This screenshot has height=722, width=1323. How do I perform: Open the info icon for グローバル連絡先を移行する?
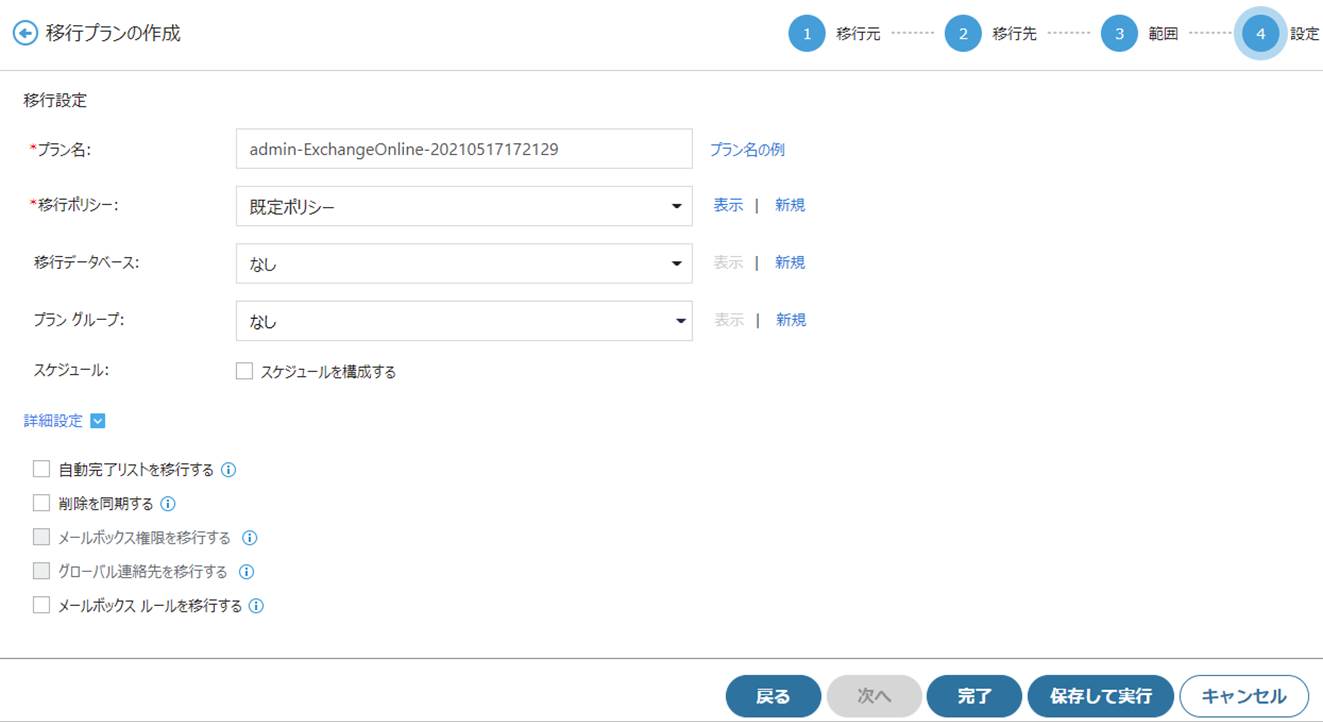pyautogui.click(x=246, y=572)
